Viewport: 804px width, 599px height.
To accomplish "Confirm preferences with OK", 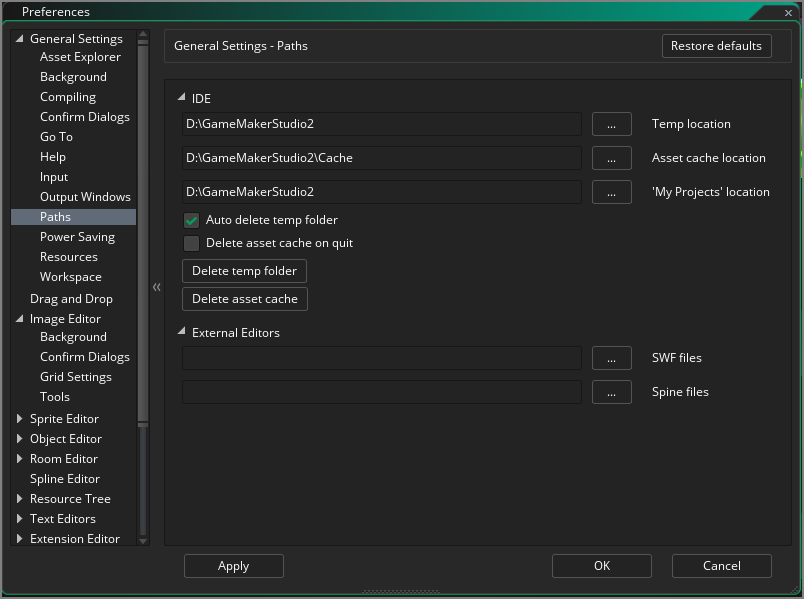I will tap(601, 566).
